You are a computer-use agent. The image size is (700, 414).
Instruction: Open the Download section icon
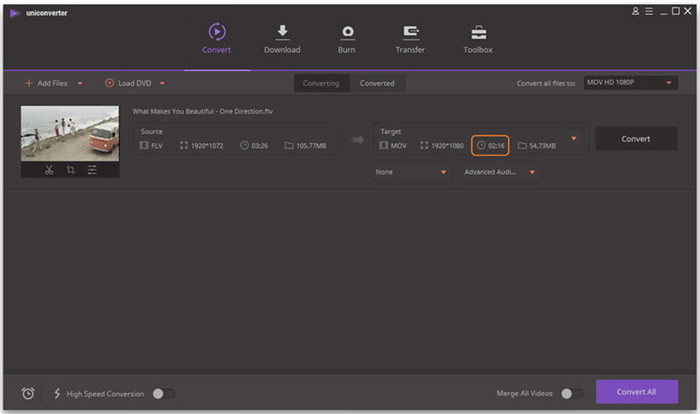pyautogui.click(x=281, y=33)
